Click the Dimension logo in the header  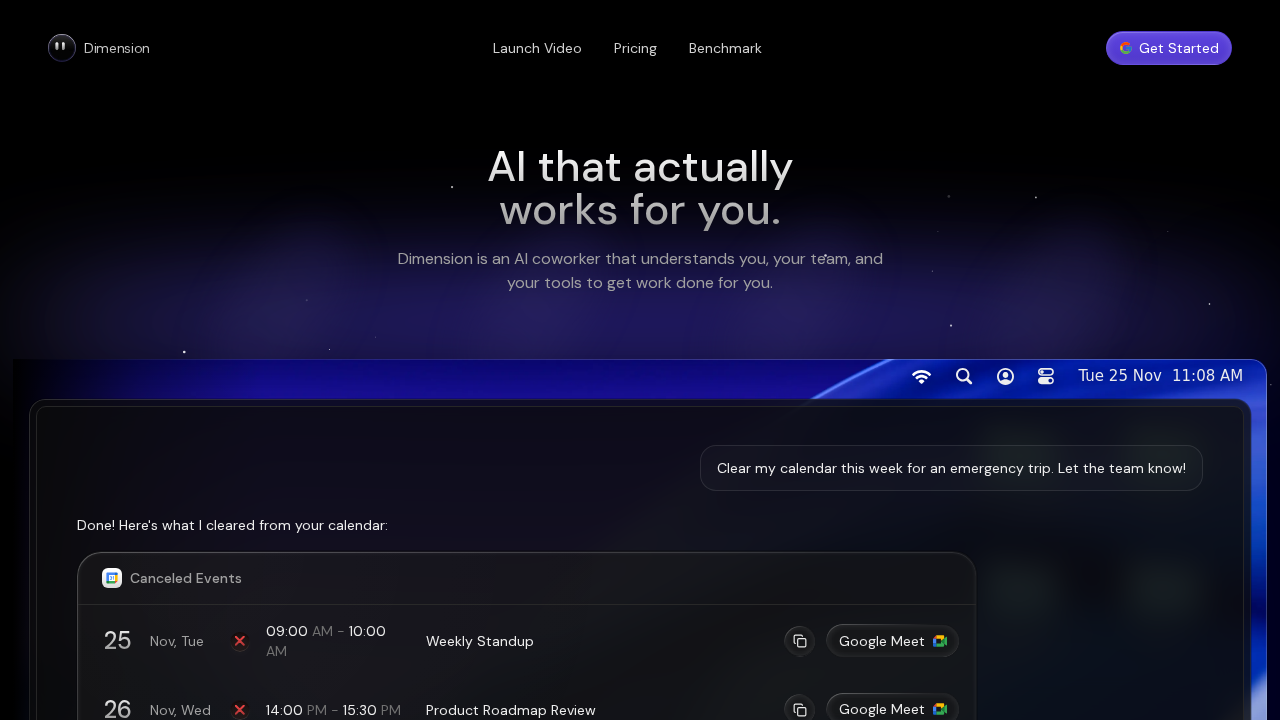pyautogui.click(x=61, y=47)
